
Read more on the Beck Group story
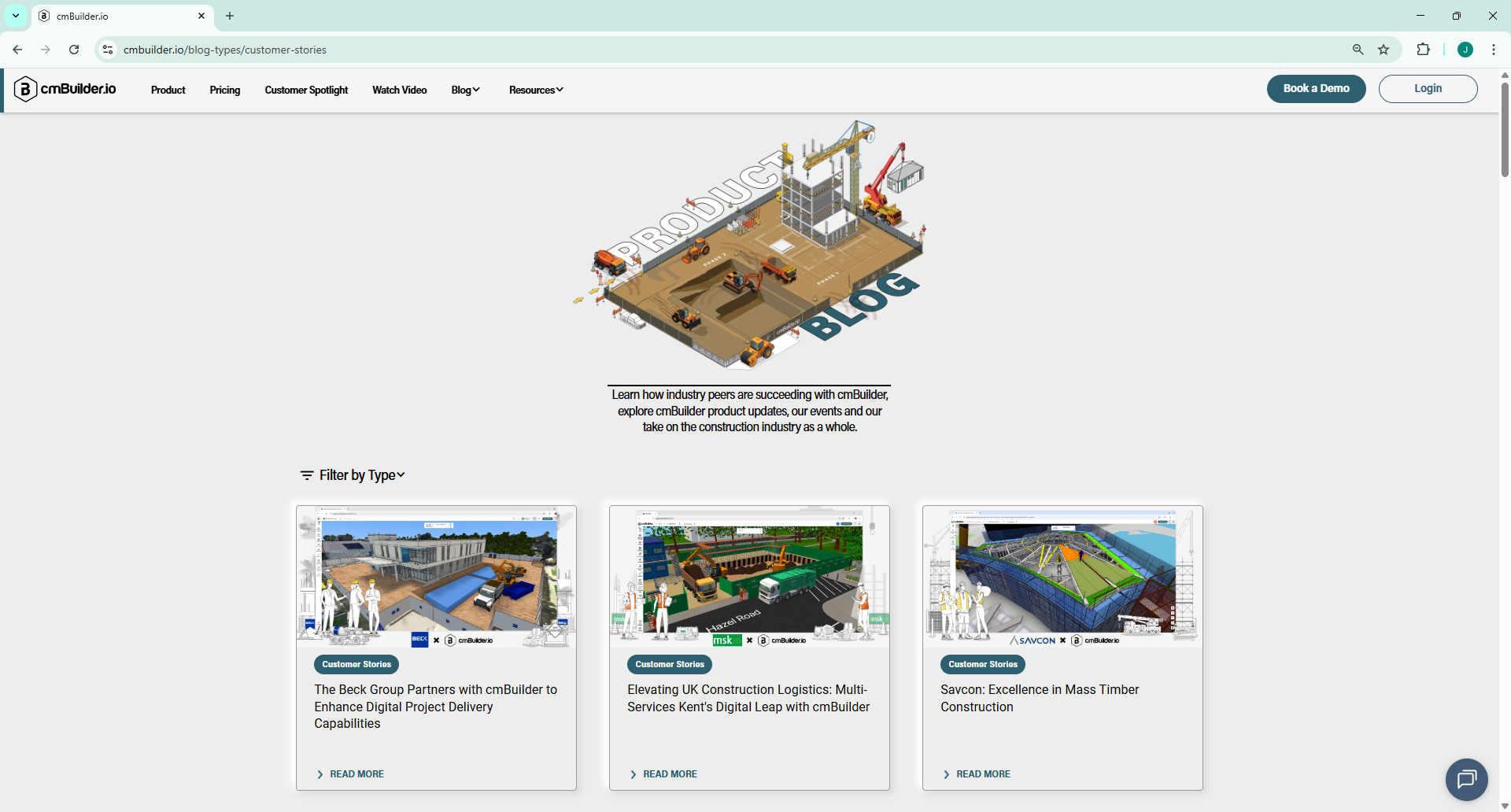point(350,774)
